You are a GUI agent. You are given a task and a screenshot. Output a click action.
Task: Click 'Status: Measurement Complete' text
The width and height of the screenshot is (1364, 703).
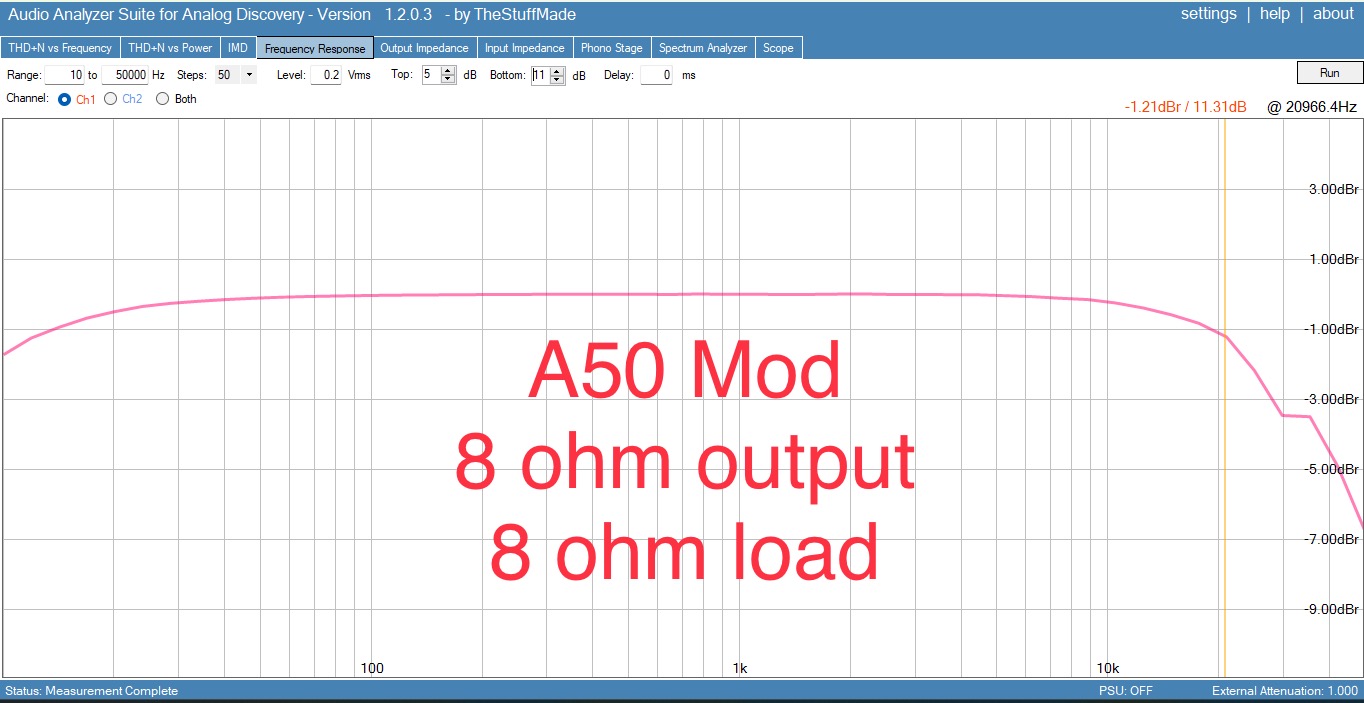(91, 691)
